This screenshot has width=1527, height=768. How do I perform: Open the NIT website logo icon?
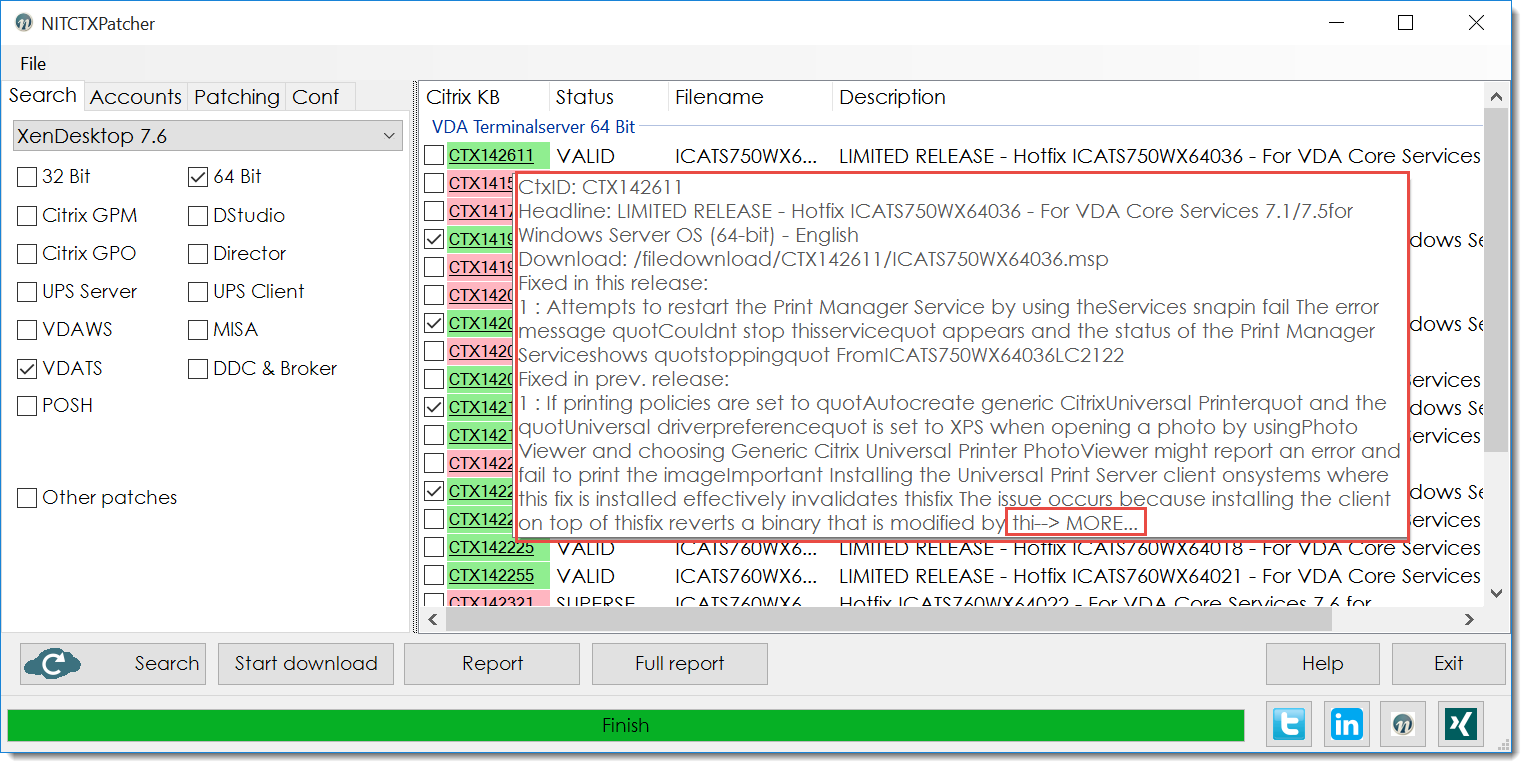click(x=1404, y=724)
